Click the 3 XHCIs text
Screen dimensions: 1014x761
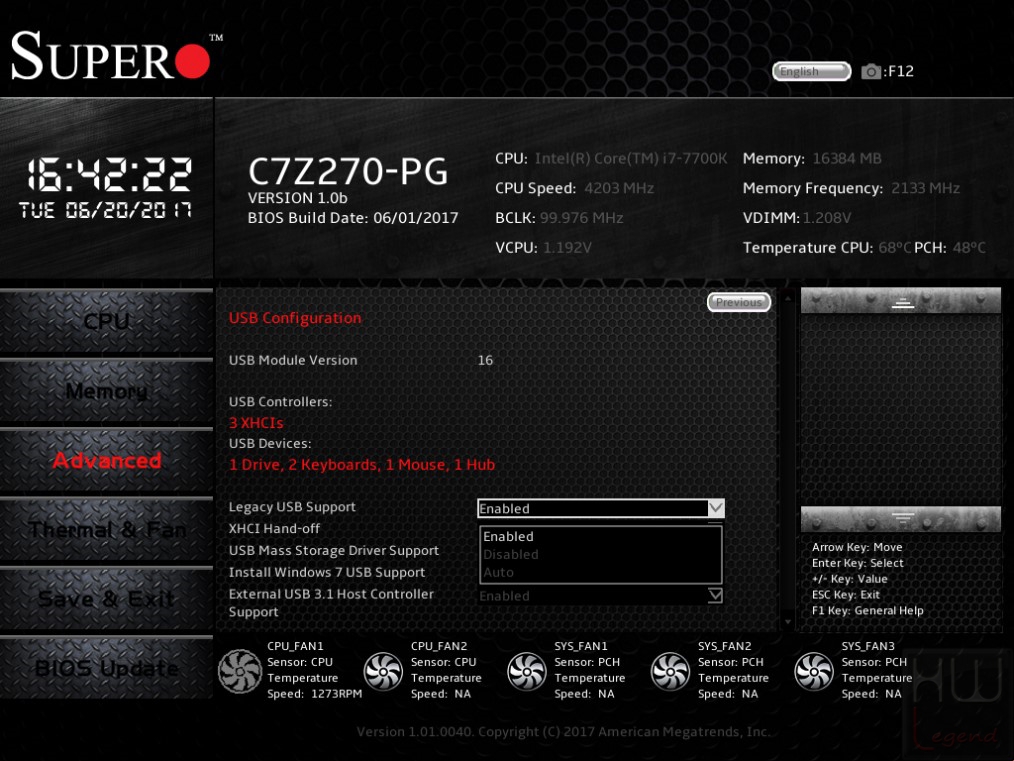[256, 423]
